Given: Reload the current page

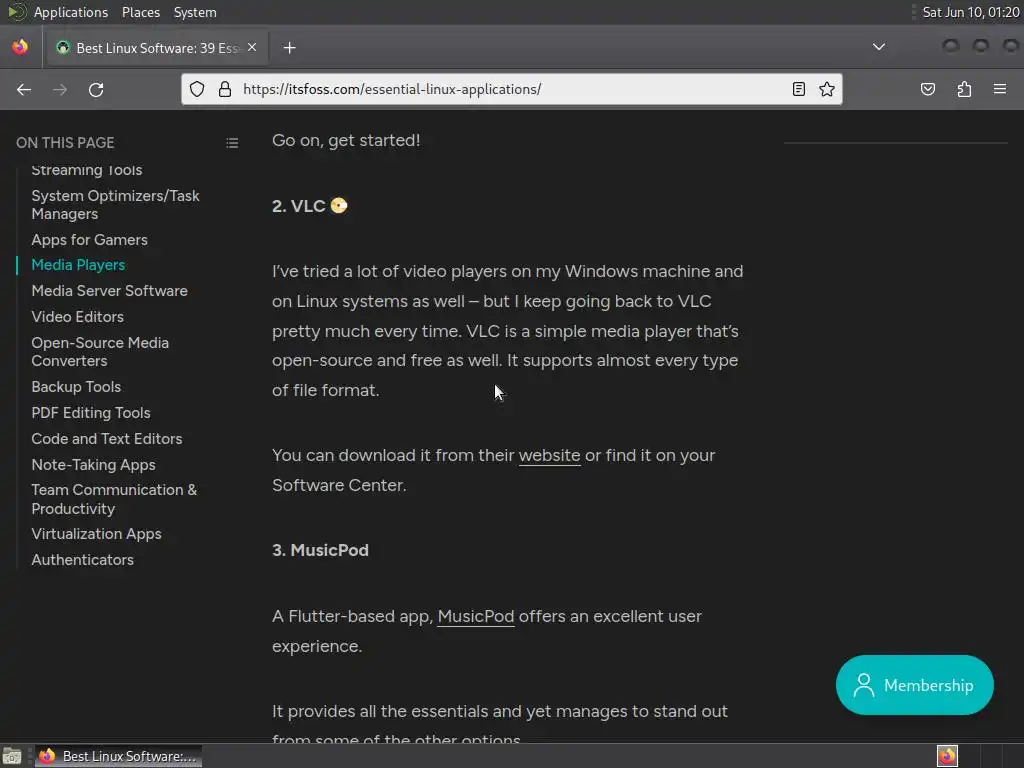Looking at the screenshot, I should point(96,89).
